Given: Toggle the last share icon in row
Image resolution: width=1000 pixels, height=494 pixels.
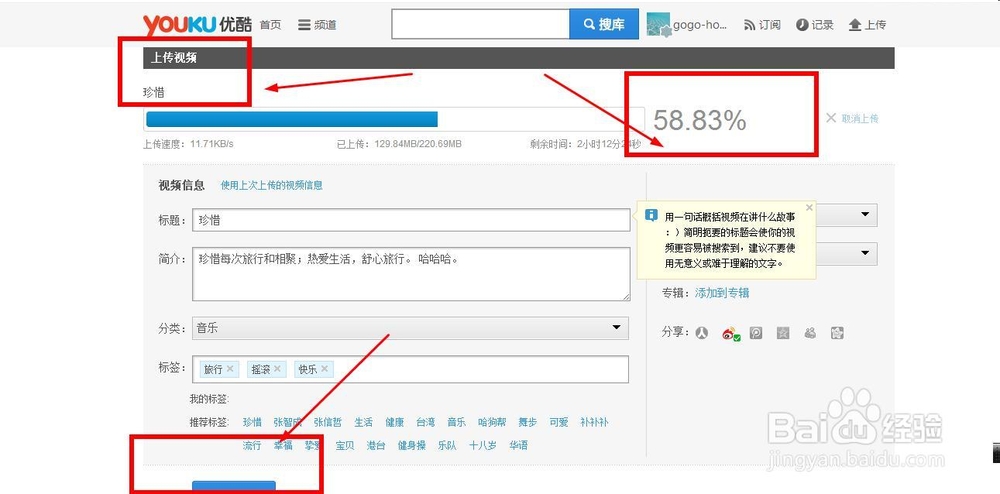Looking at the screenshot, I should pyautogui.click(x=837, y=333).
